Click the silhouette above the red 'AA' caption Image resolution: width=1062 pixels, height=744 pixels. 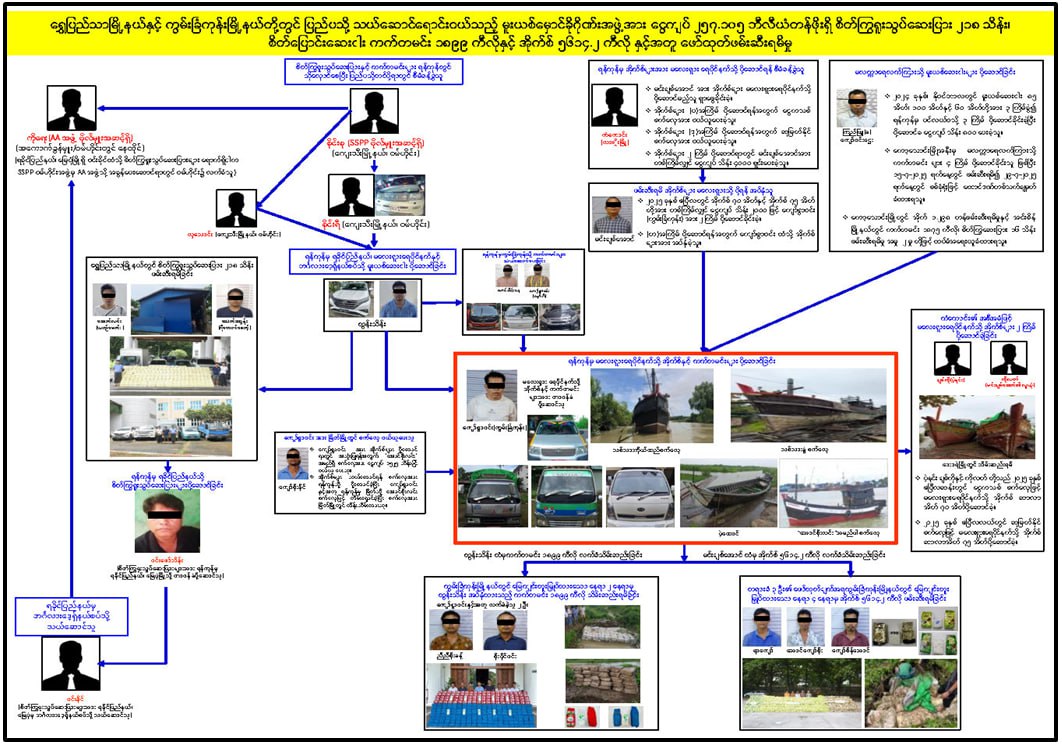point(71,108)
